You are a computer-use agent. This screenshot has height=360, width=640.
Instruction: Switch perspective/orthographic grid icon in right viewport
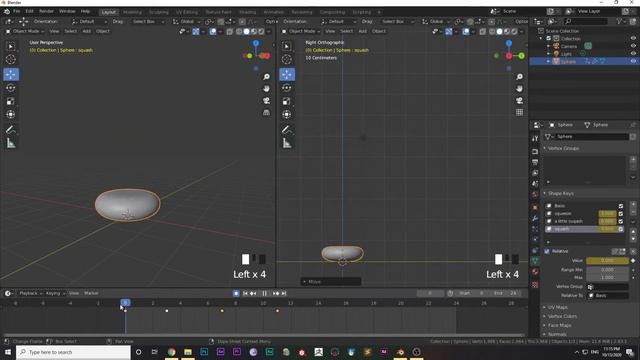[520, 112]
